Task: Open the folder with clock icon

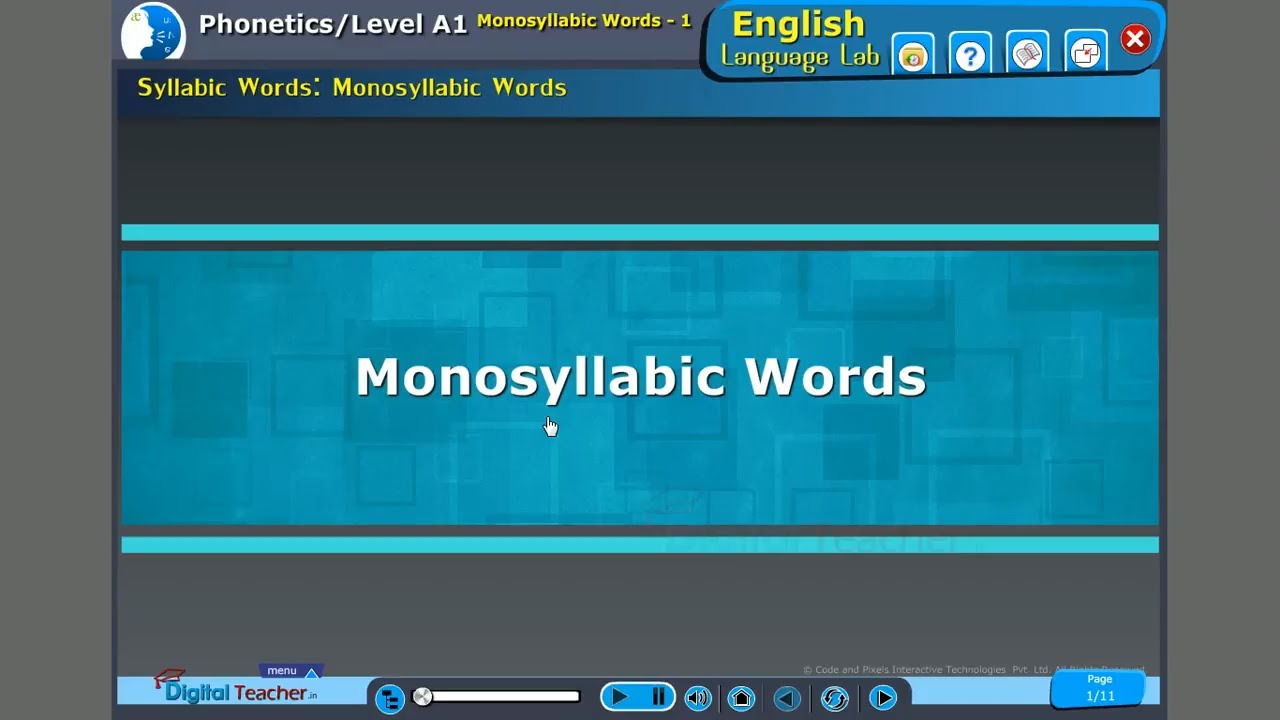Action: click(x=912, y=55)
